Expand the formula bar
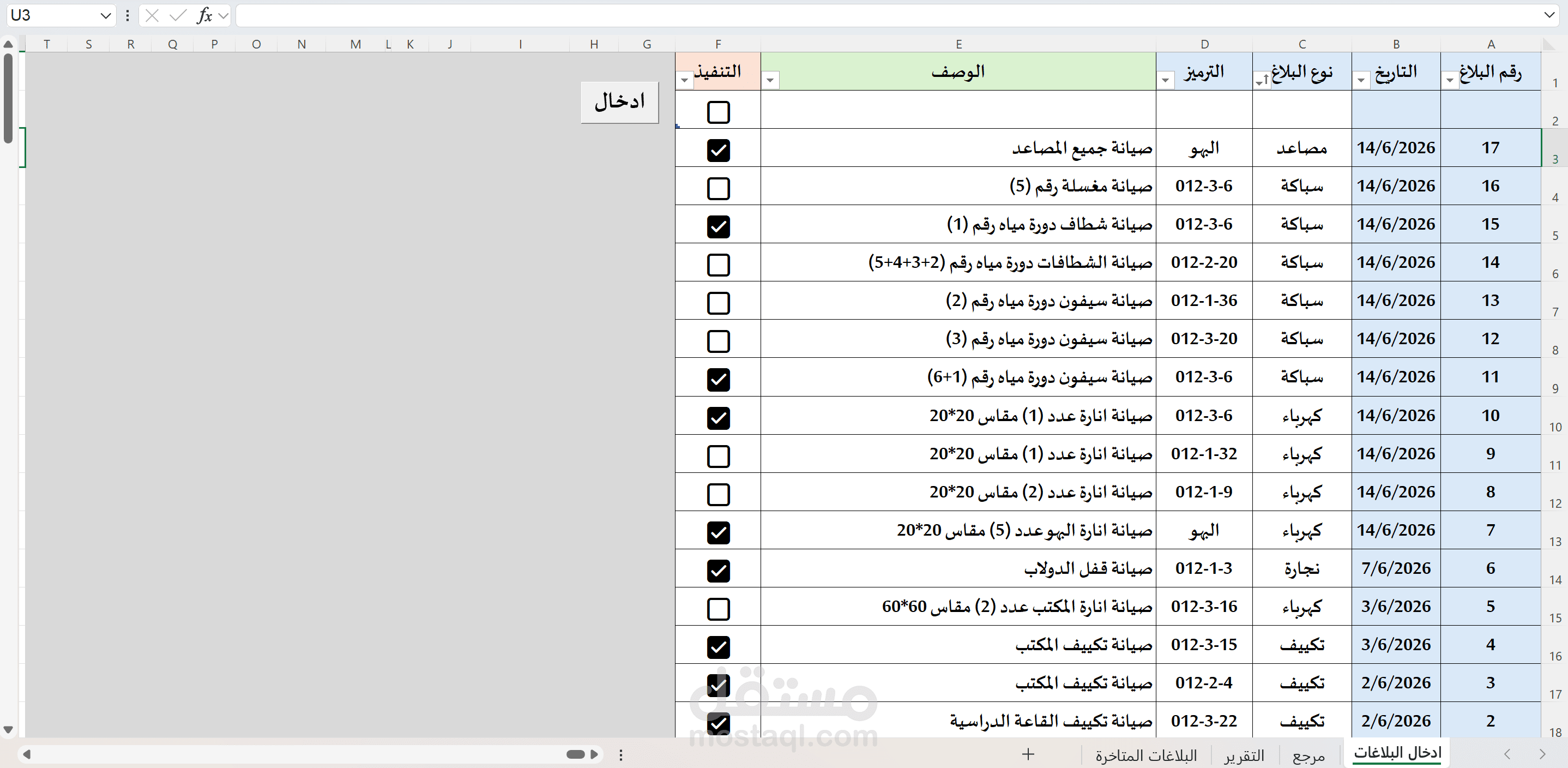The height and width of the screenshot is (768, 1568). (x=1549, y=15)
